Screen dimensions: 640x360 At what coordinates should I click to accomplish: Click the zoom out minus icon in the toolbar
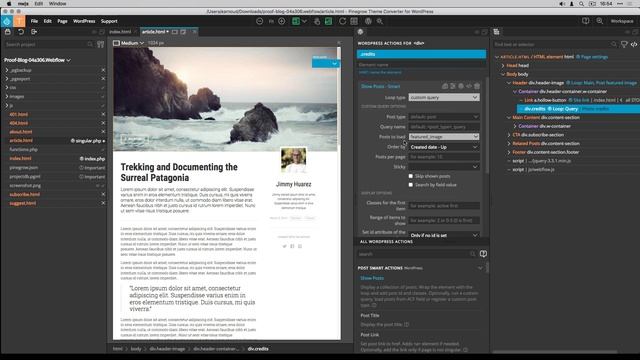[259, 21]
